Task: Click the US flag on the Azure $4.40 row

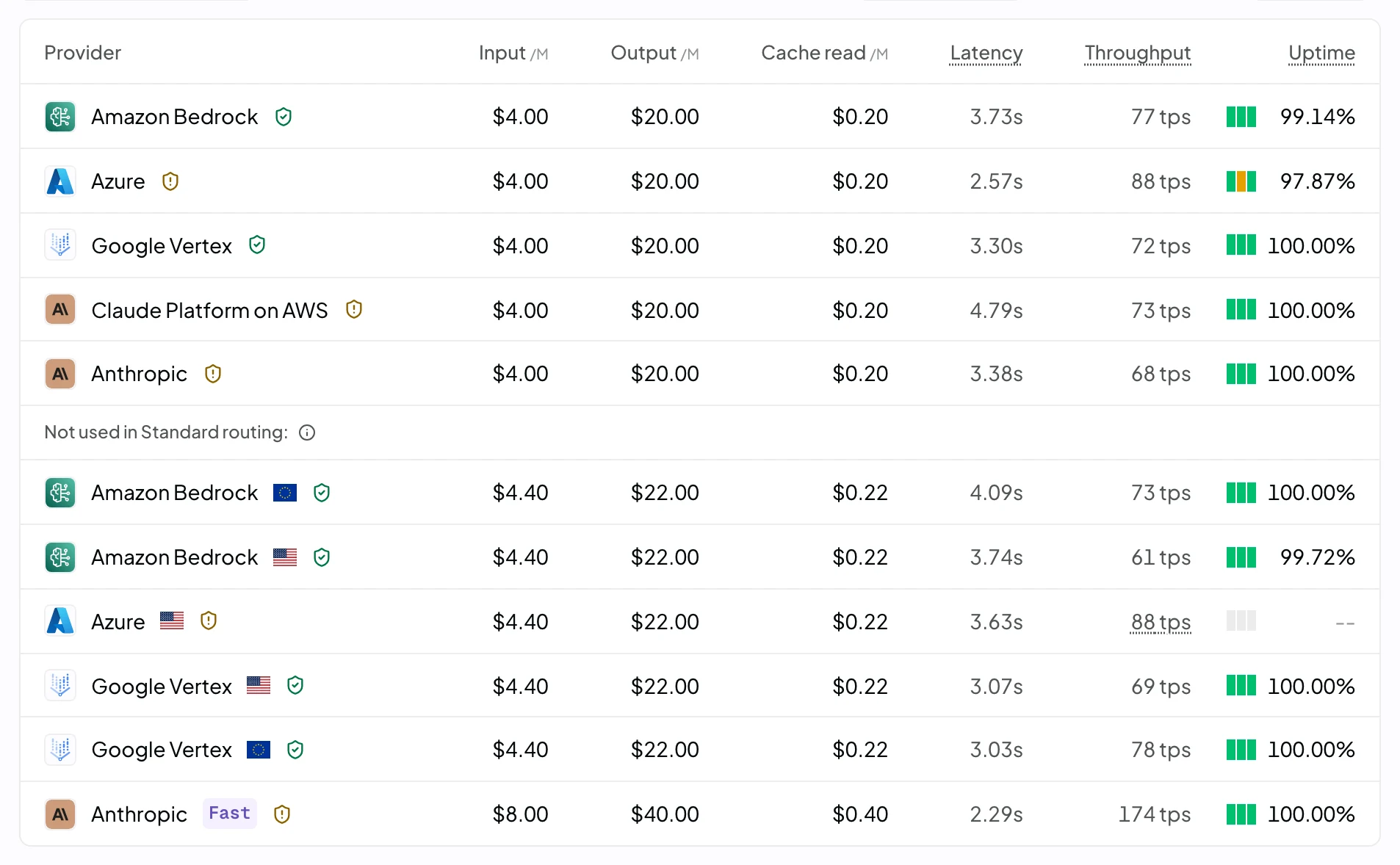Action: [x=172, y=621]
